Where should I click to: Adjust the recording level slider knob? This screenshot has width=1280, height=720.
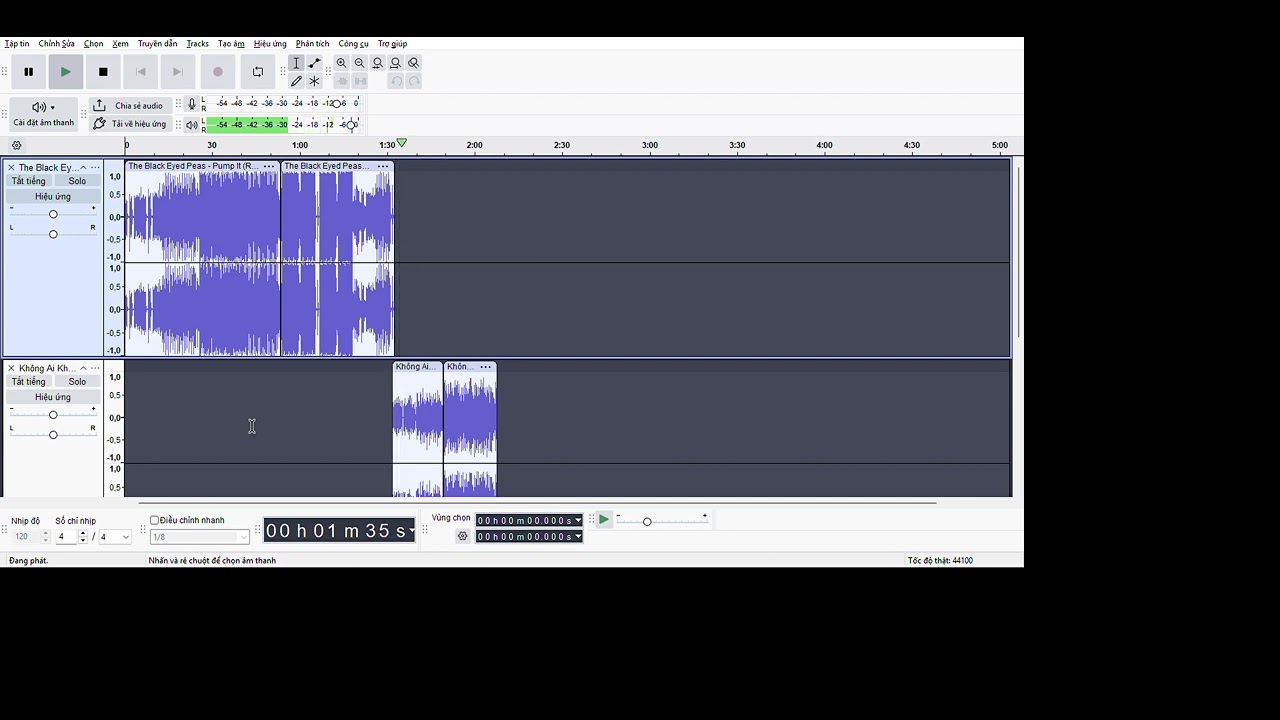point(338,104)
